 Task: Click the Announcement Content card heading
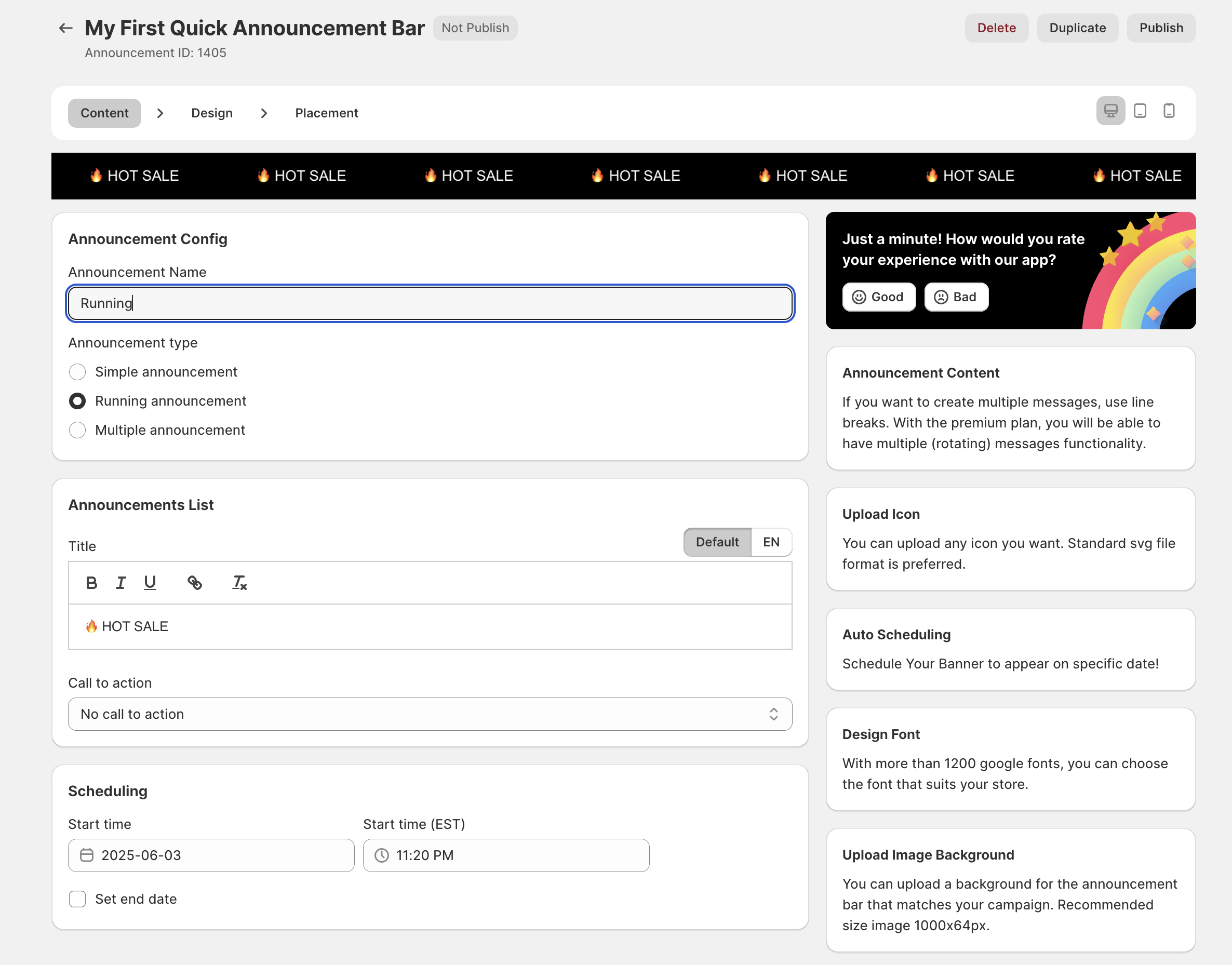click(920, 373)
